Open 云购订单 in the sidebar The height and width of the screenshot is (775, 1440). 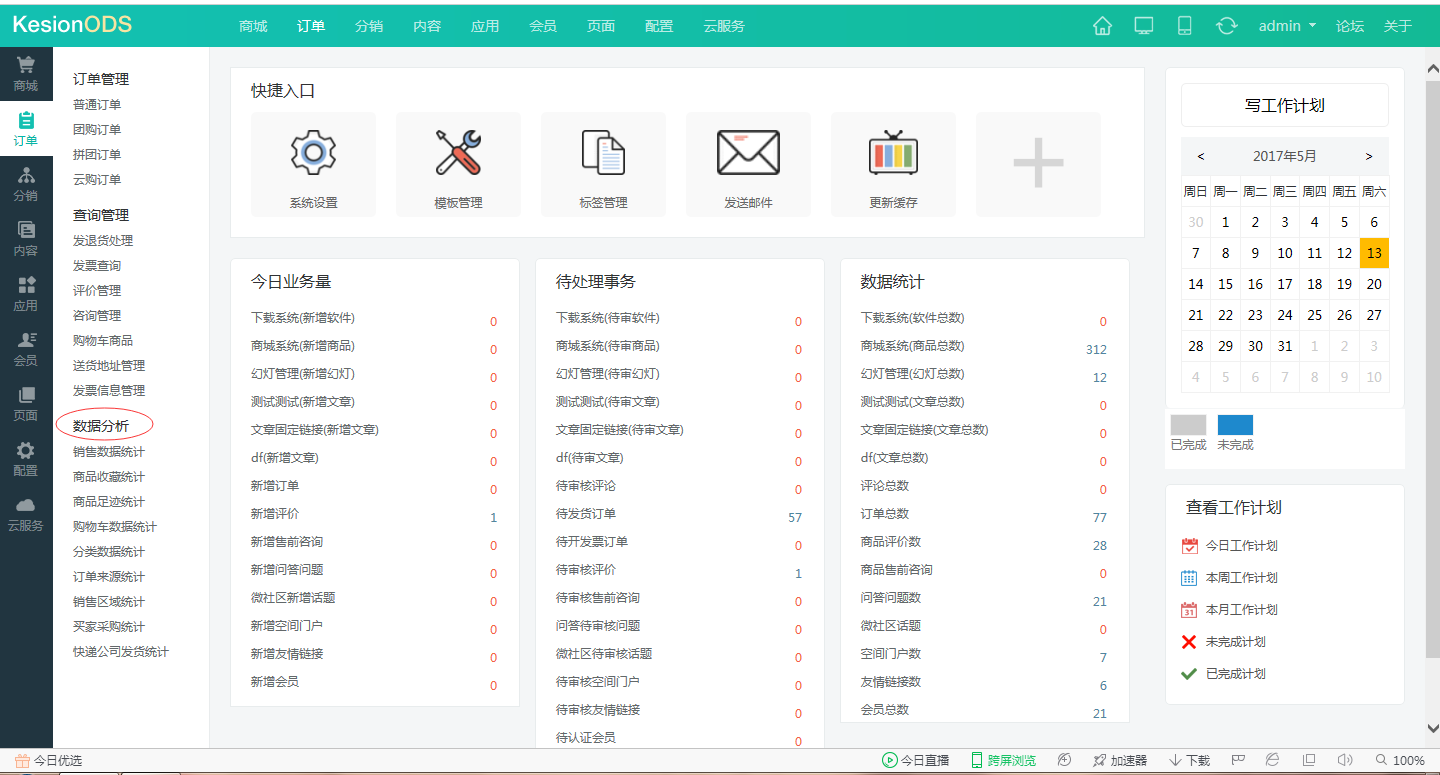click(x=97, y=180)
